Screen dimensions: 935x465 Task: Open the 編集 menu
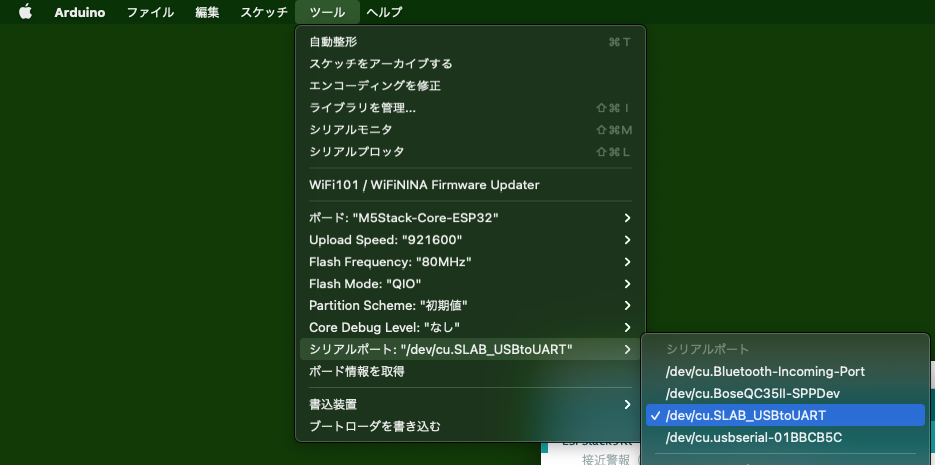208,12
